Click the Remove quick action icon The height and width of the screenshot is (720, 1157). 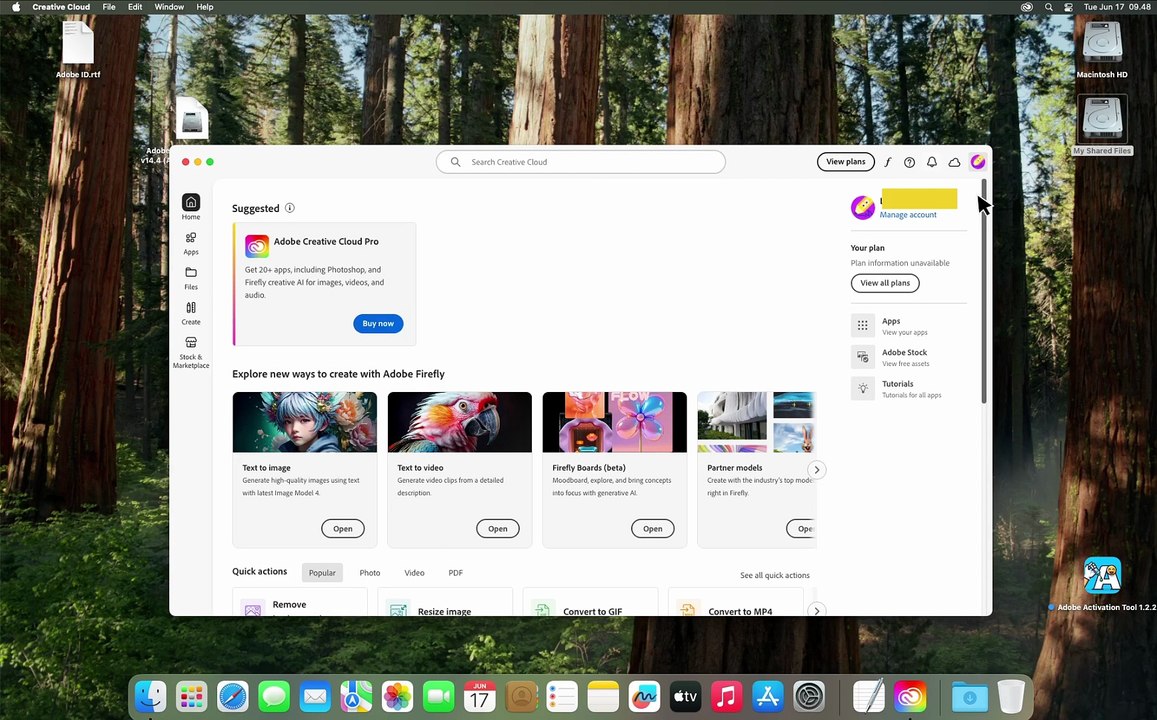click(252, 609)
